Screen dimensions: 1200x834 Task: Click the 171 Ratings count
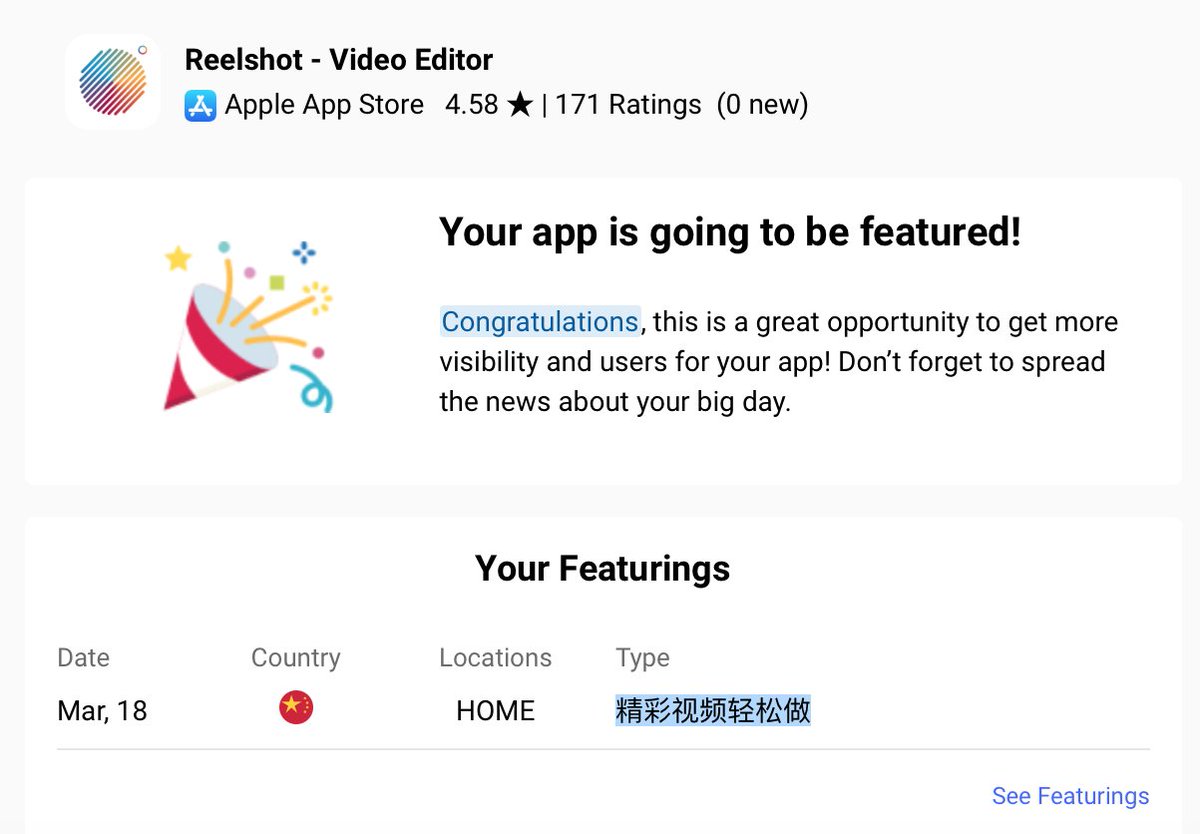[628, 105]
